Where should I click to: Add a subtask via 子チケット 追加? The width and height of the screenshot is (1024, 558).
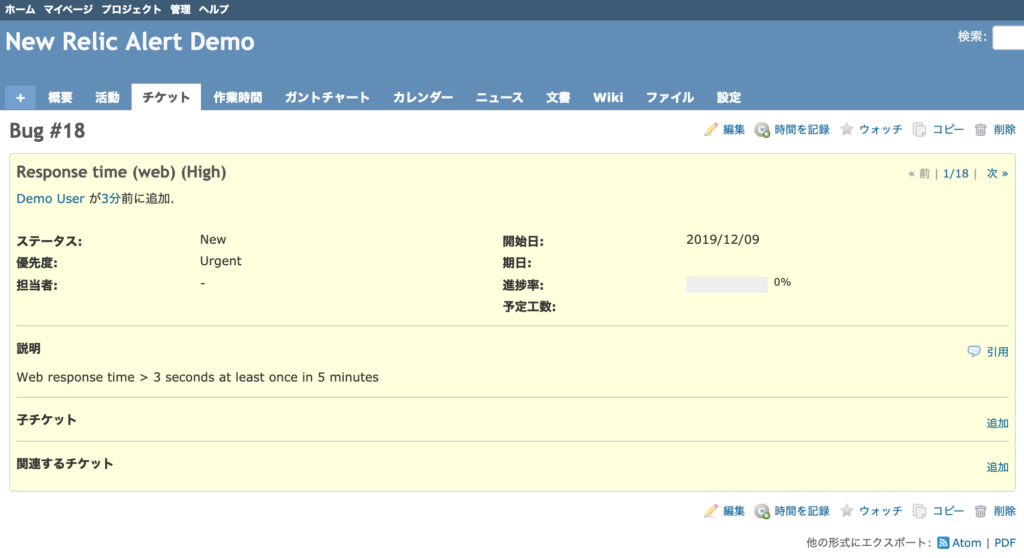click(x=997, y=423)
